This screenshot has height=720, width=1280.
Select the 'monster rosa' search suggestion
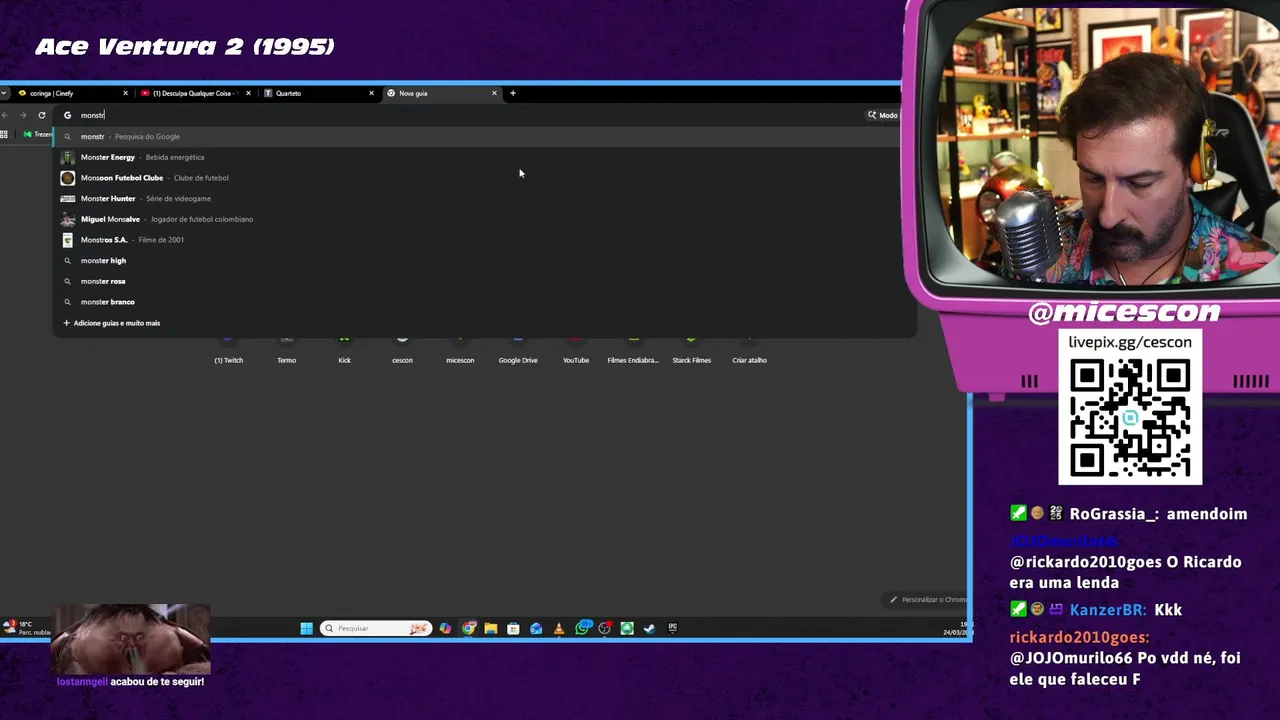pos(484,281)
